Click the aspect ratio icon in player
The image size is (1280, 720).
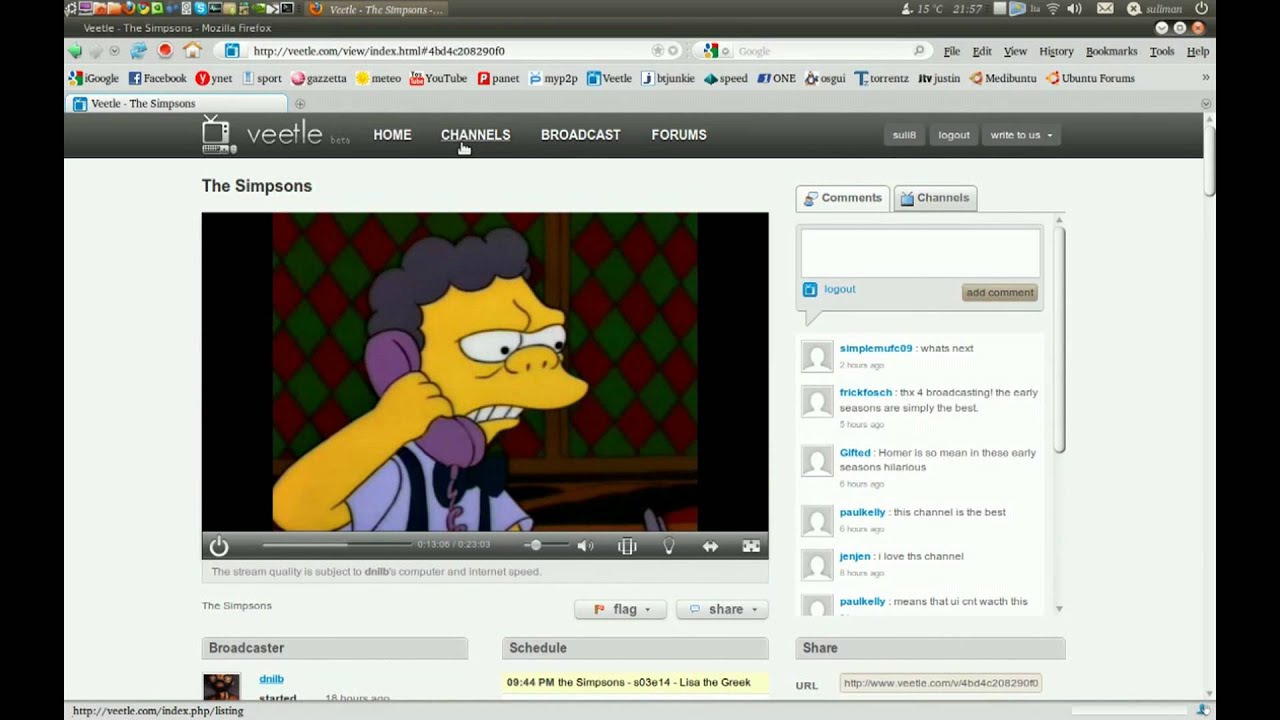point(627,546)
